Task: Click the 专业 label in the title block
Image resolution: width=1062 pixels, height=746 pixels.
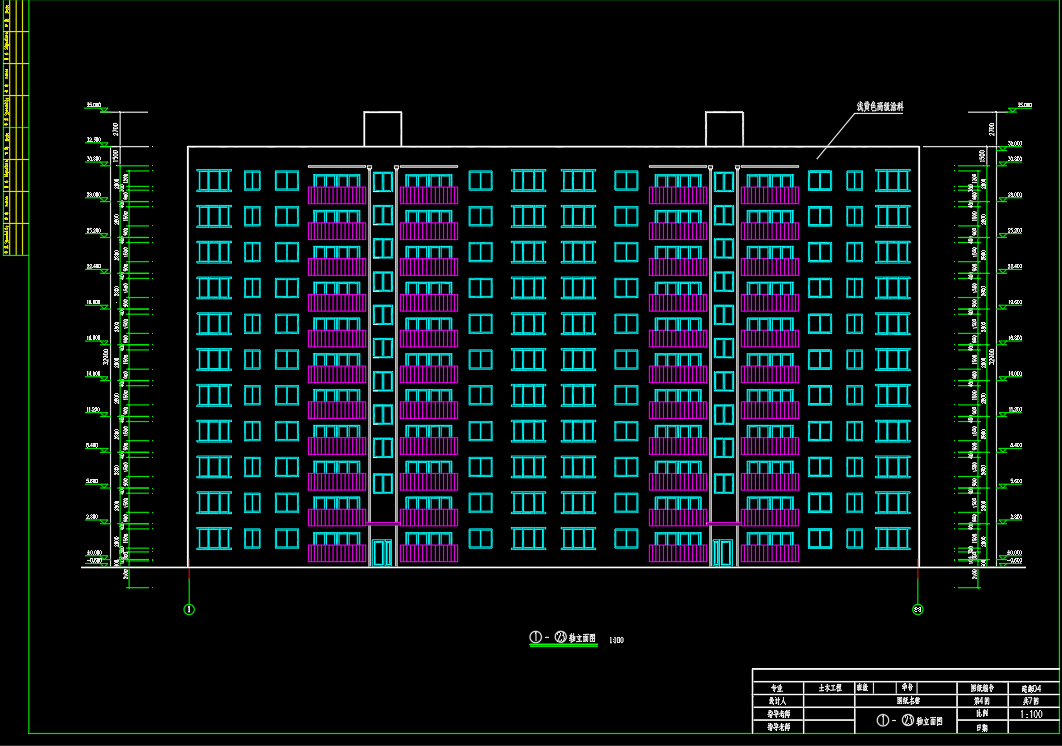Action: 777,689
